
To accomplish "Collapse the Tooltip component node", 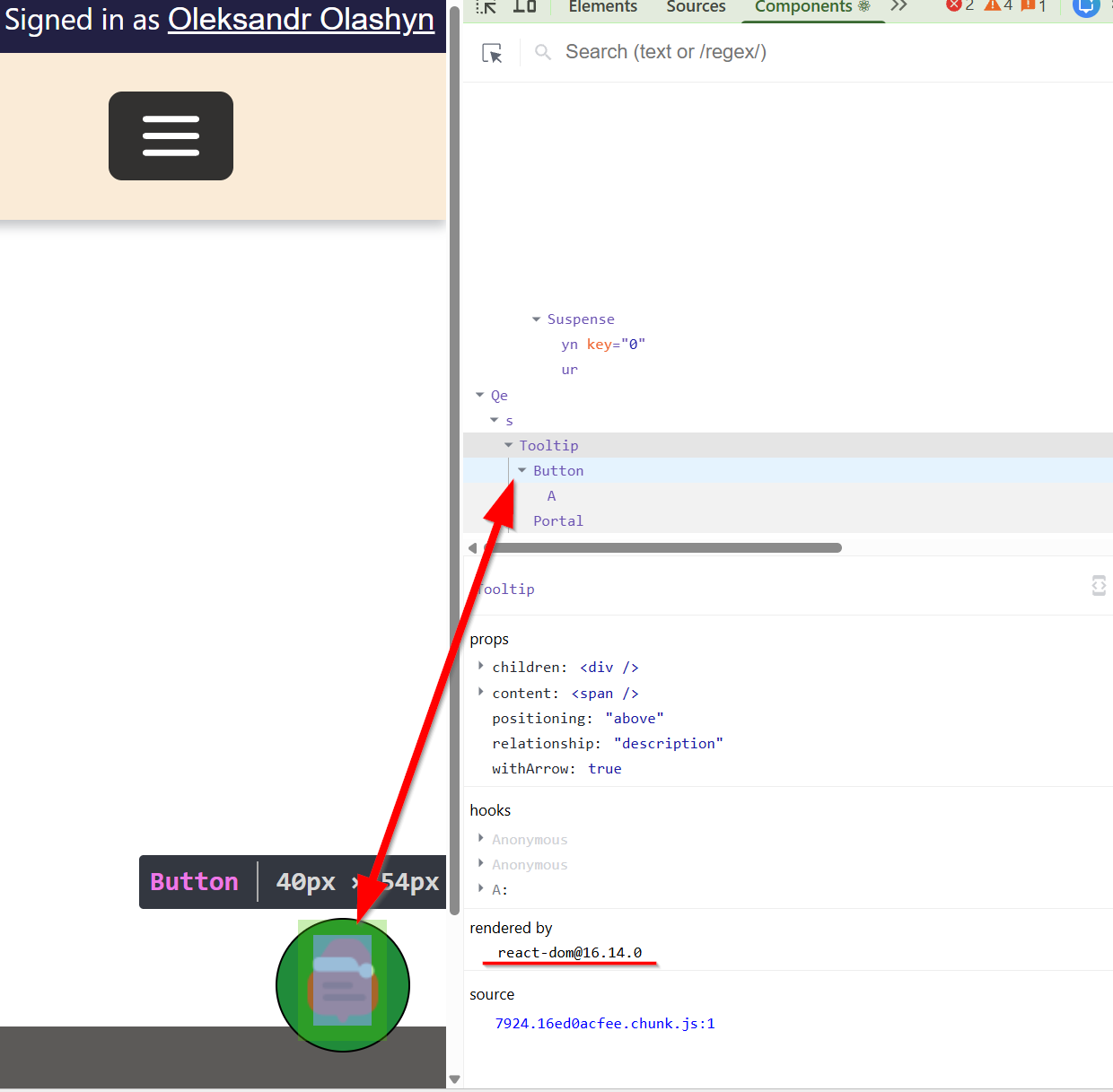I will point(509,444).
